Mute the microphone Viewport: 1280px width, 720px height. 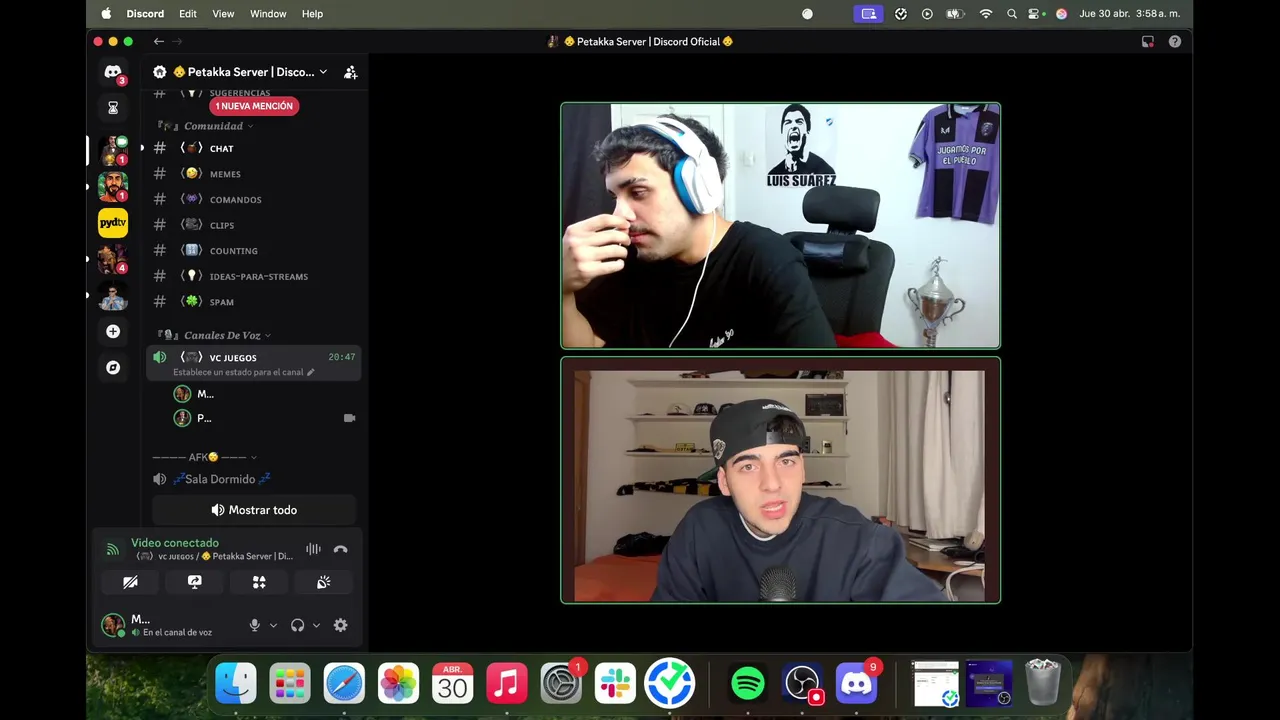[x=254, y=625]
